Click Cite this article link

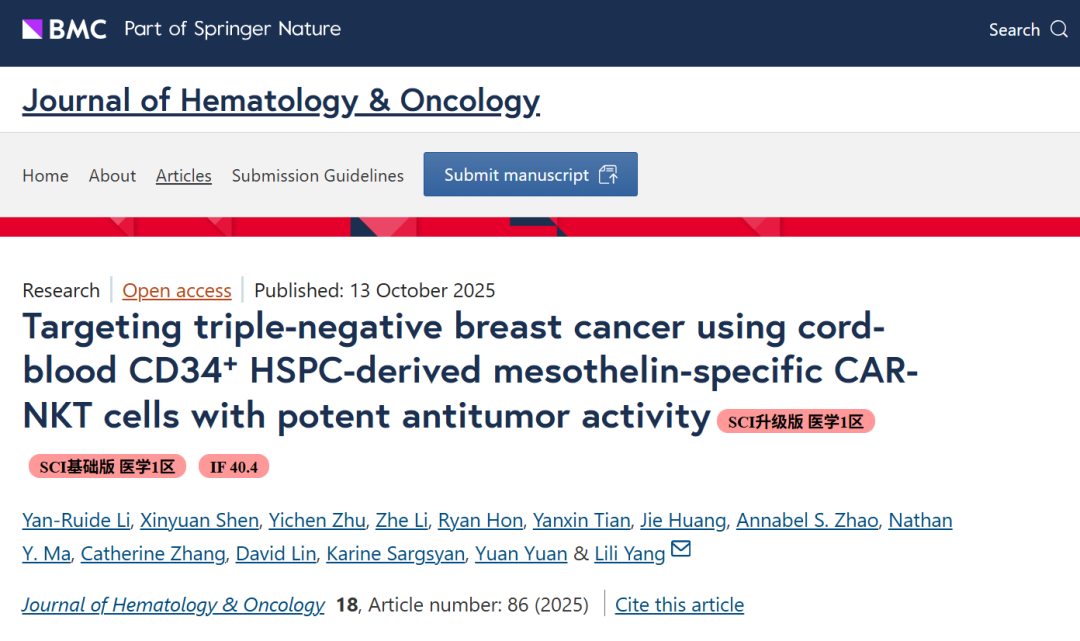tap(679, 605)
